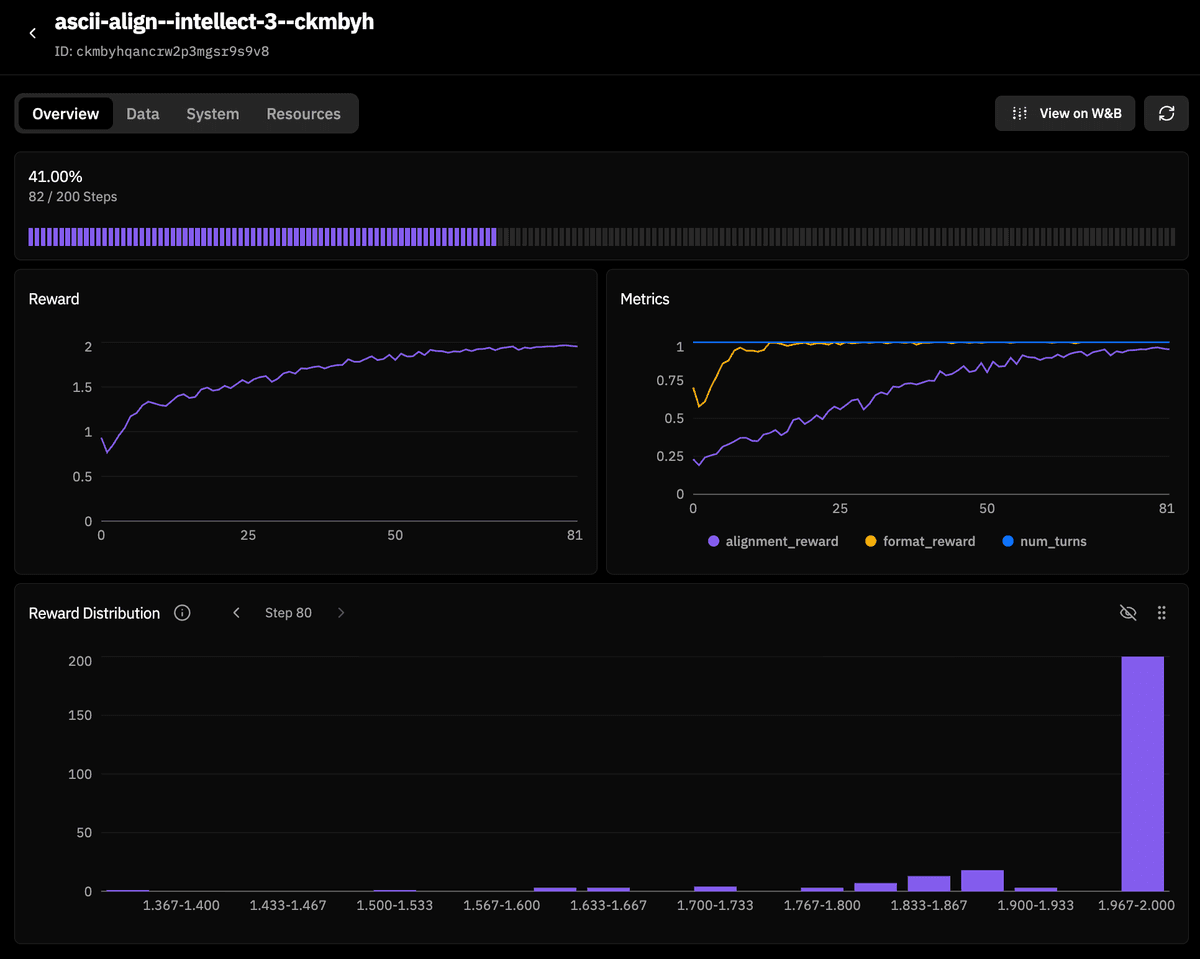Select the Overview tab
The image size is (1200, 959).
pos(65,113)
